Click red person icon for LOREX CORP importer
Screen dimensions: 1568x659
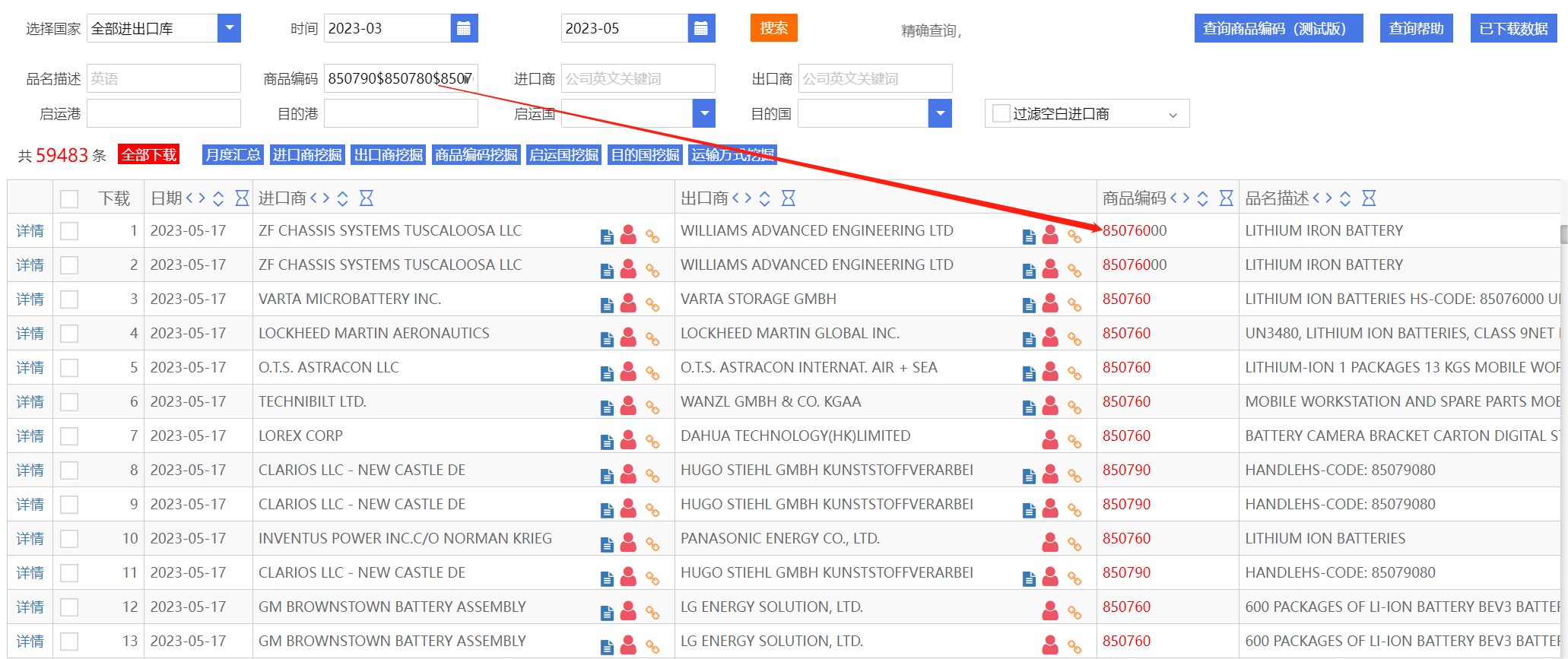(628, 439)
